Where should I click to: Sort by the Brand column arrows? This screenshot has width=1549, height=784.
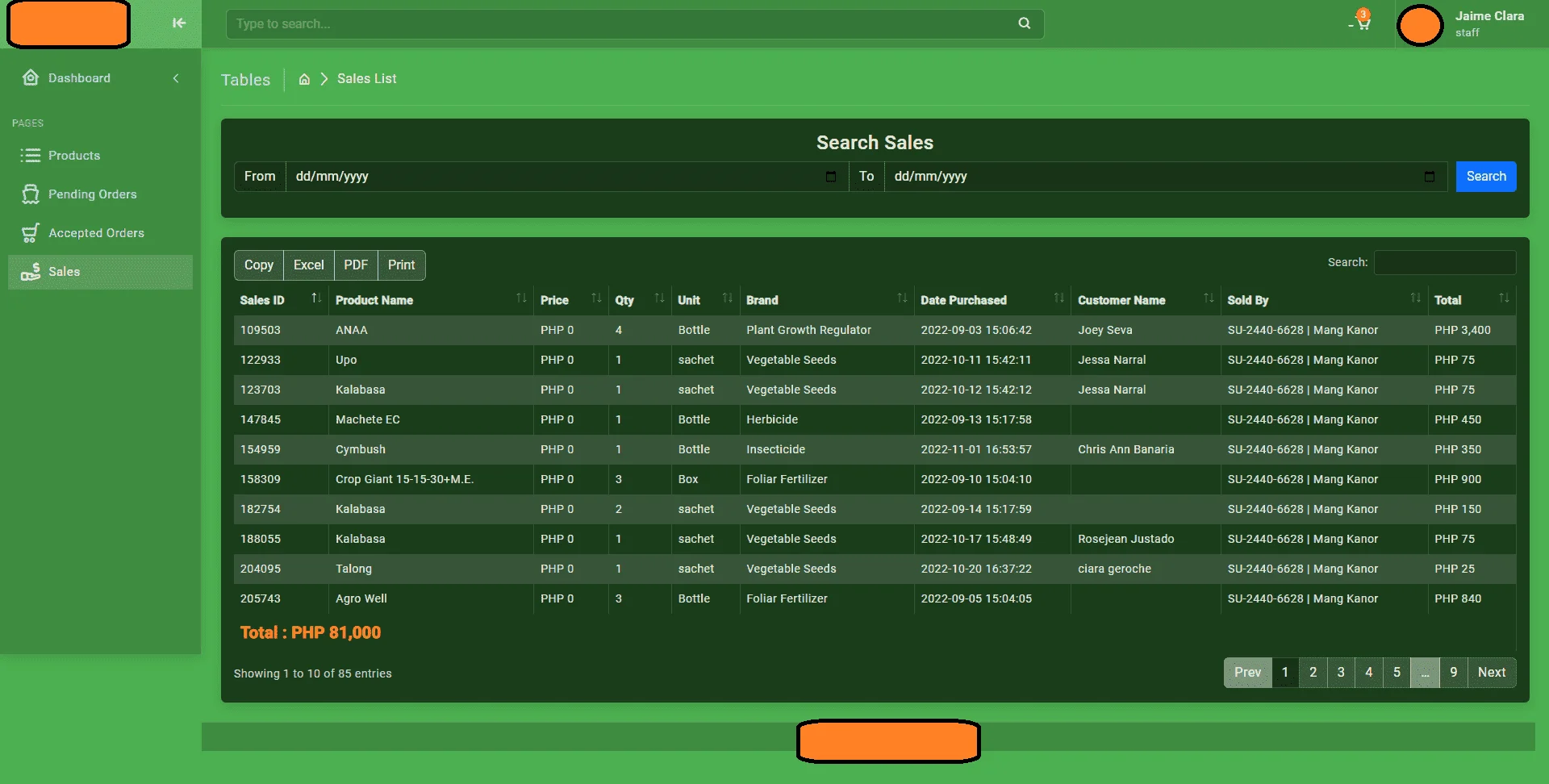(x=902, y=298)
